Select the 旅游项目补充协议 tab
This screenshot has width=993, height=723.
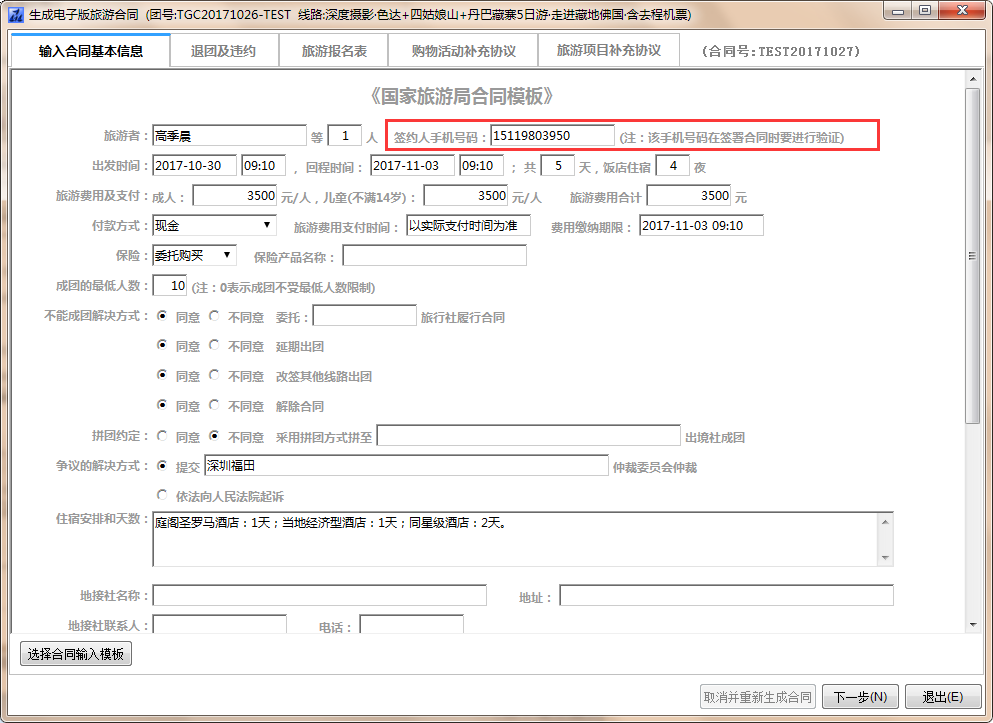[x=609, y=51]
